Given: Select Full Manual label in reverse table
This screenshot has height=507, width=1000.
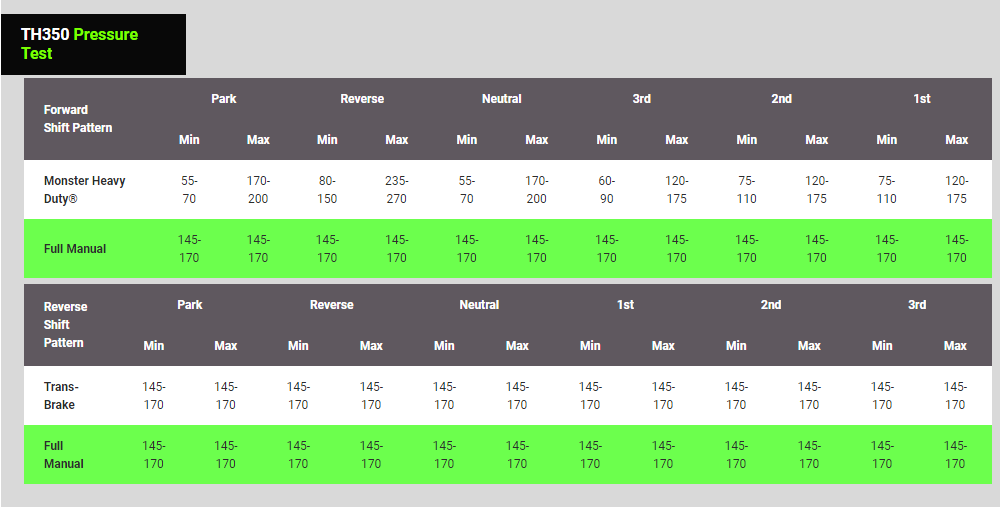Looking at the screenshot, I should (x=63, y=454).
